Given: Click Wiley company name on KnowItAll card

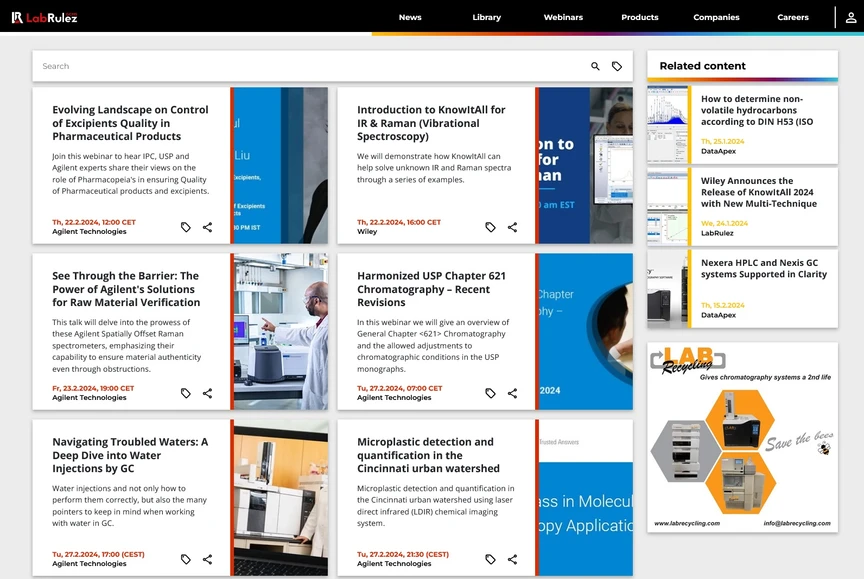Looking at the screenshot, I should click(367, 231).
